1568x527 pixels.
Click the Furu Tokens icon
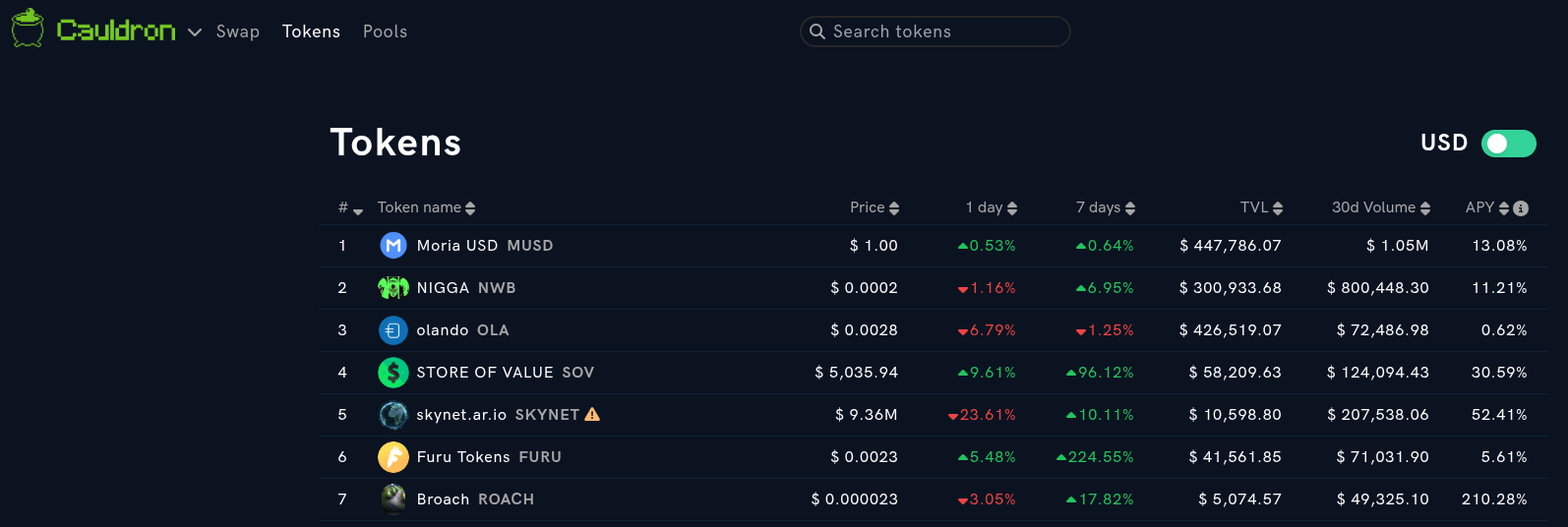coord(393,457)
